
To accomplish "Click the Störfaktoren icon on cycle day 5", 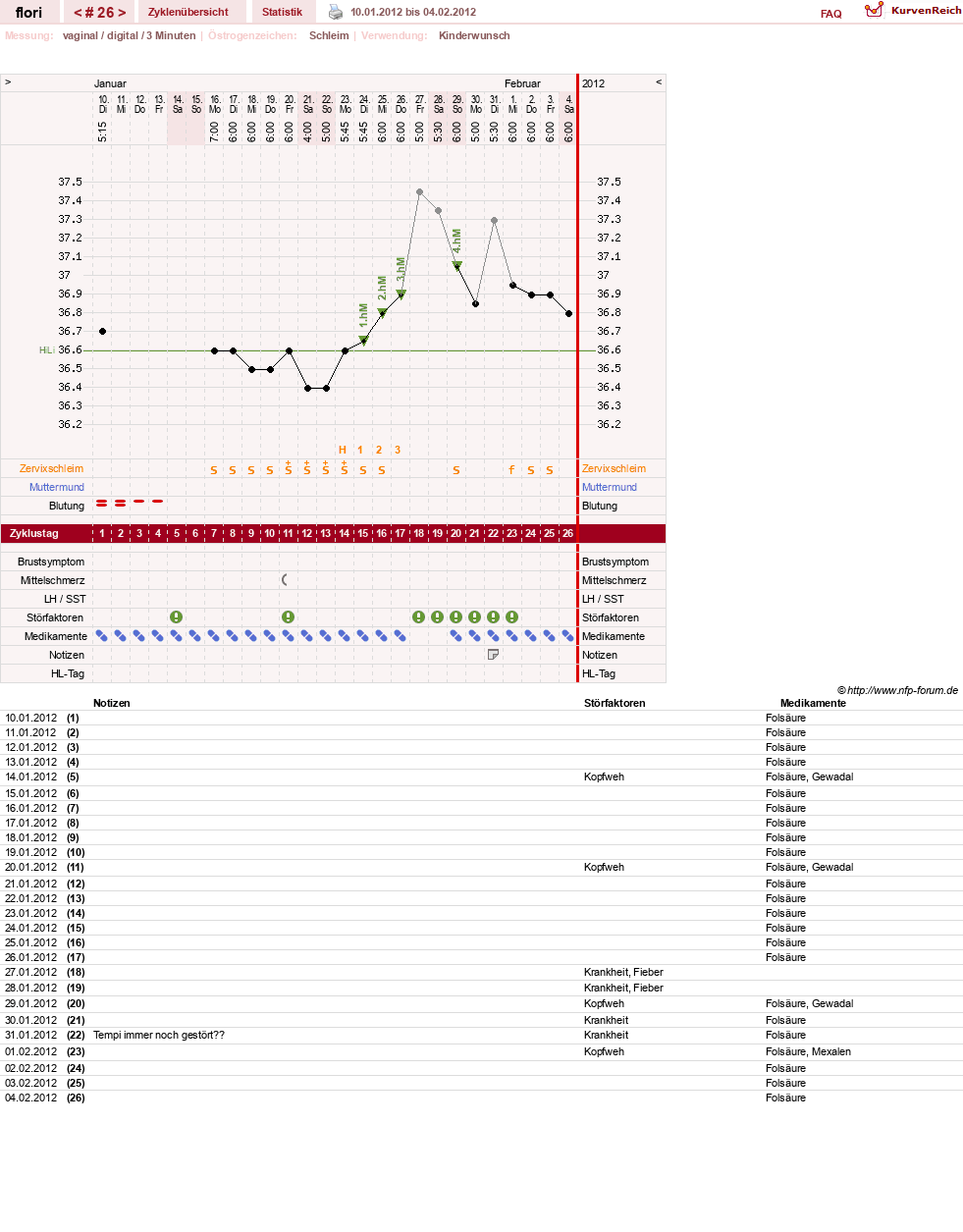I will pyautogui.click(x=177, y=617).
